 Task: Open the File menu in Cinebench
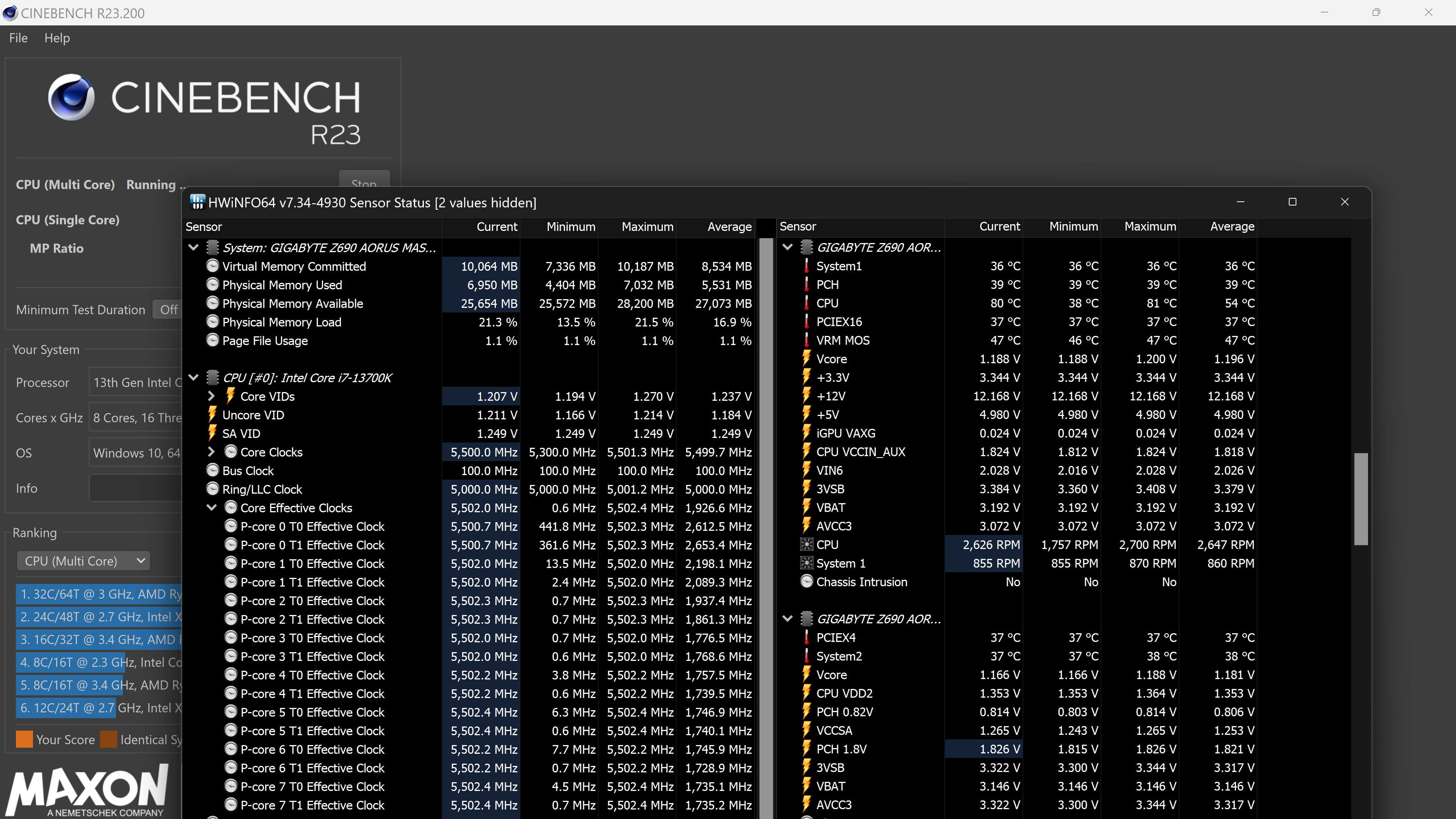[18, 38]
